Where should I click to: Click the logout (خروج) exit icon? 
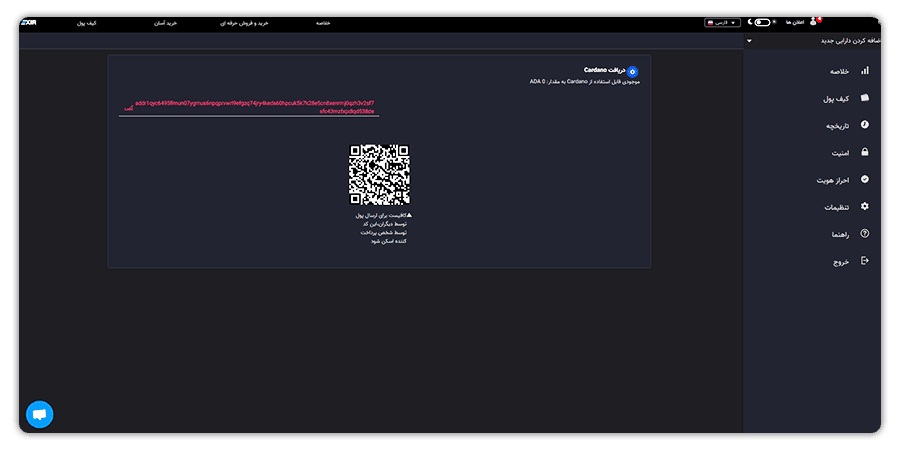tap(864, 261)
